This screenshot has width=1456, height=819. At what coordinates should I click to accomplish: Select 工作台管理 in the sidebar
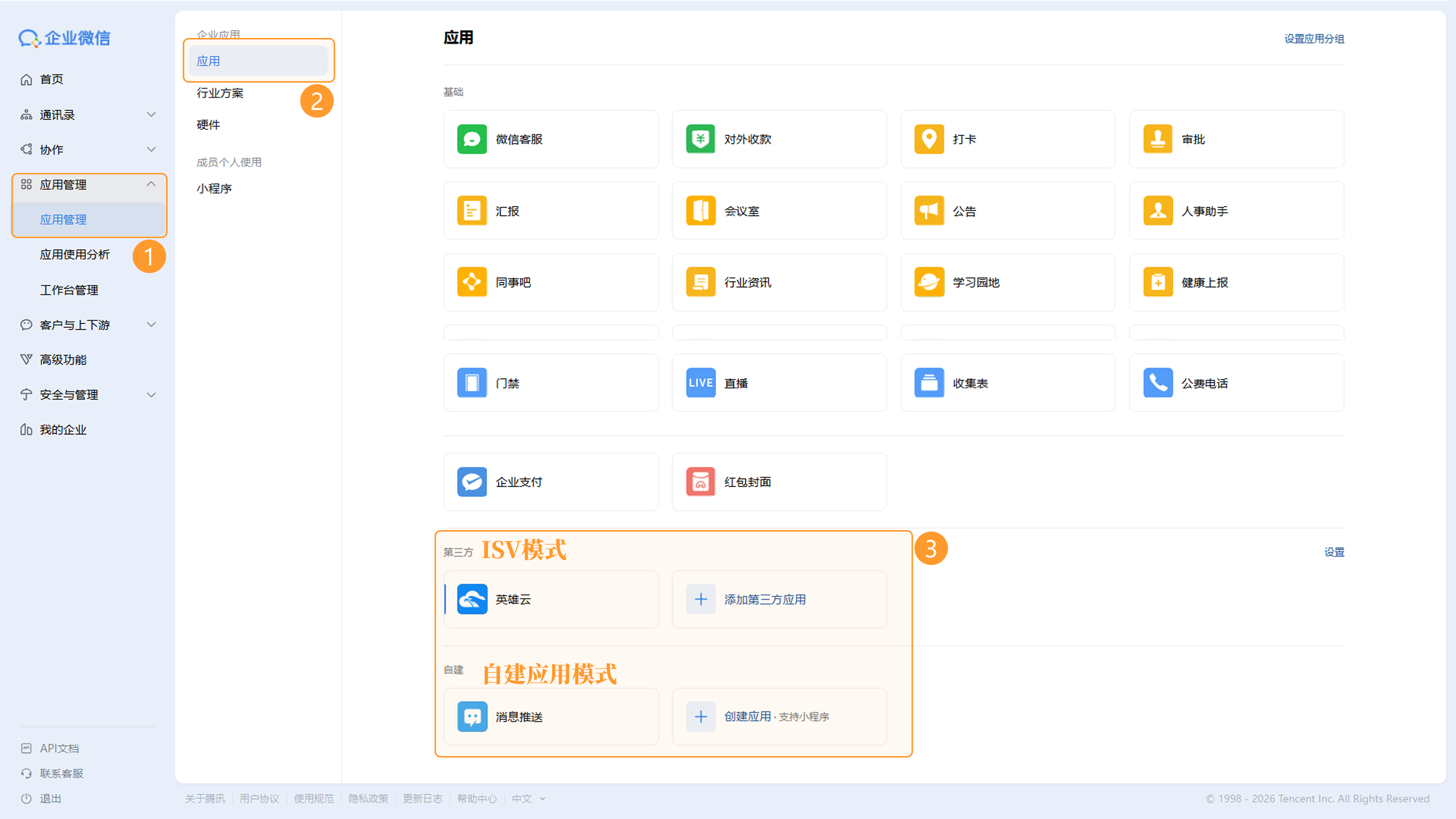[69, 290]
